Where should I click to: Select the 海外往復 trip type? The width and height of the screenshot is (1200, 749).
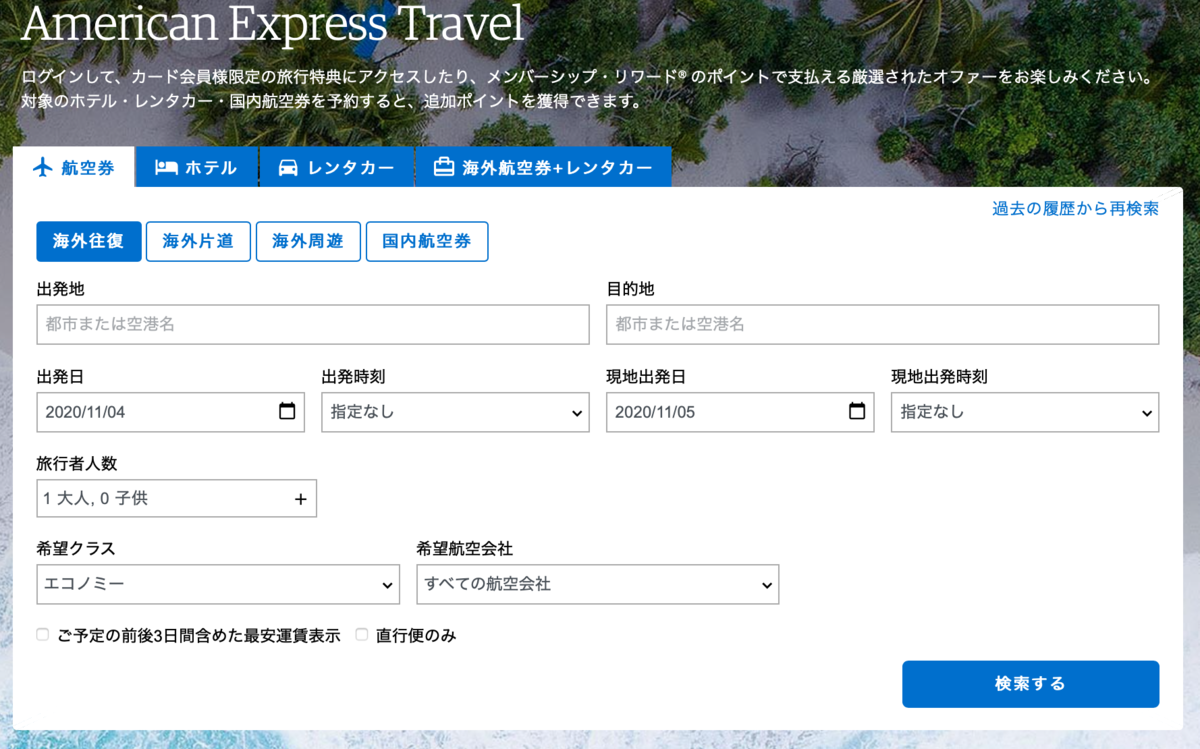[89, 241]
